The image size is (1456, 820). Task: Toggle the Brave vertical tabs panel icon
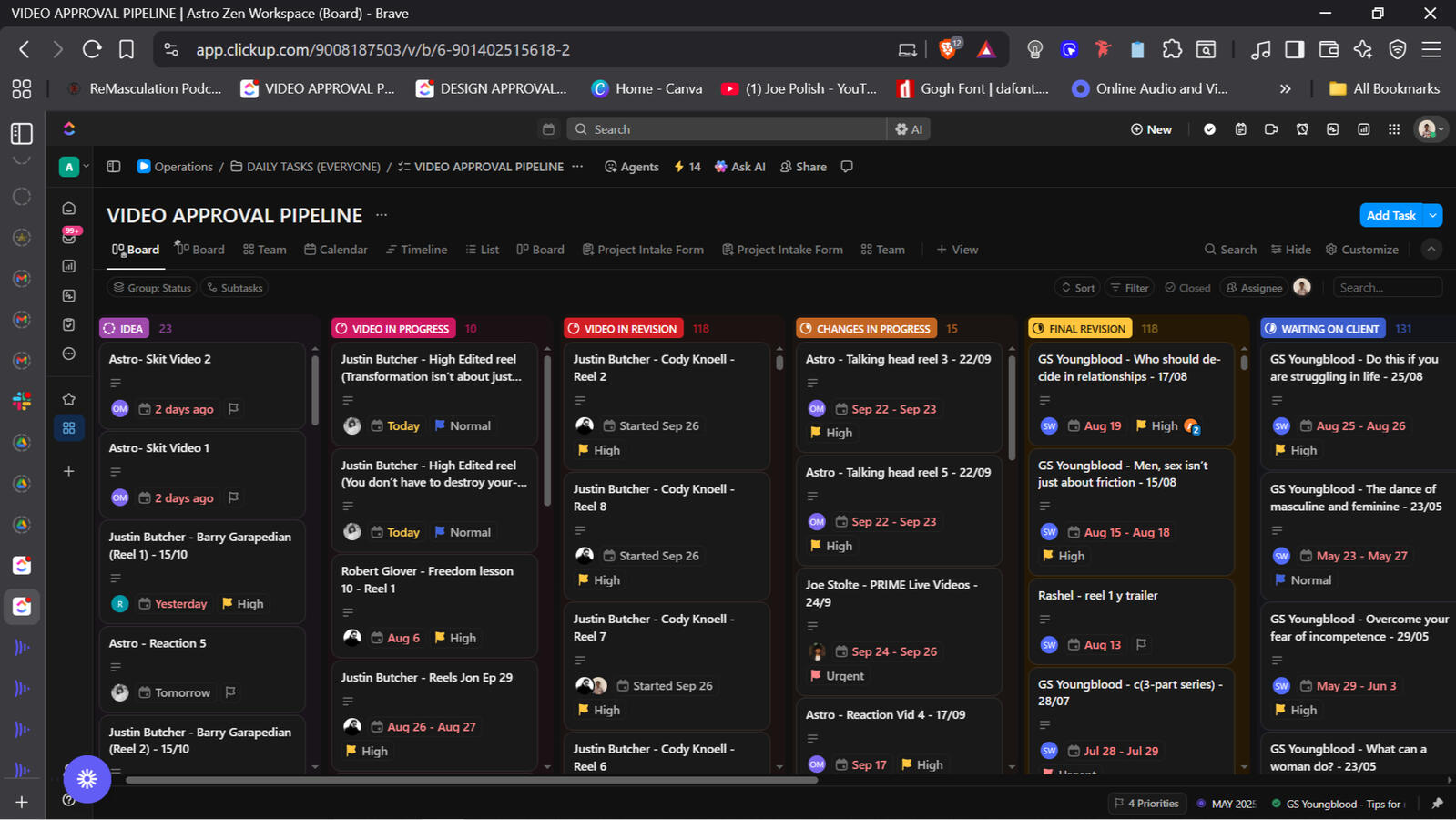coord(22,133)
